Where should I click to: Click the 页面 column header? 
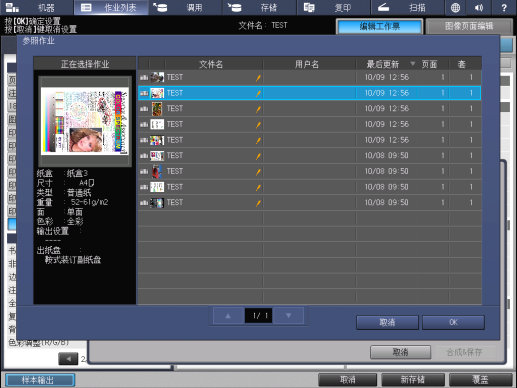pos(429,64)
